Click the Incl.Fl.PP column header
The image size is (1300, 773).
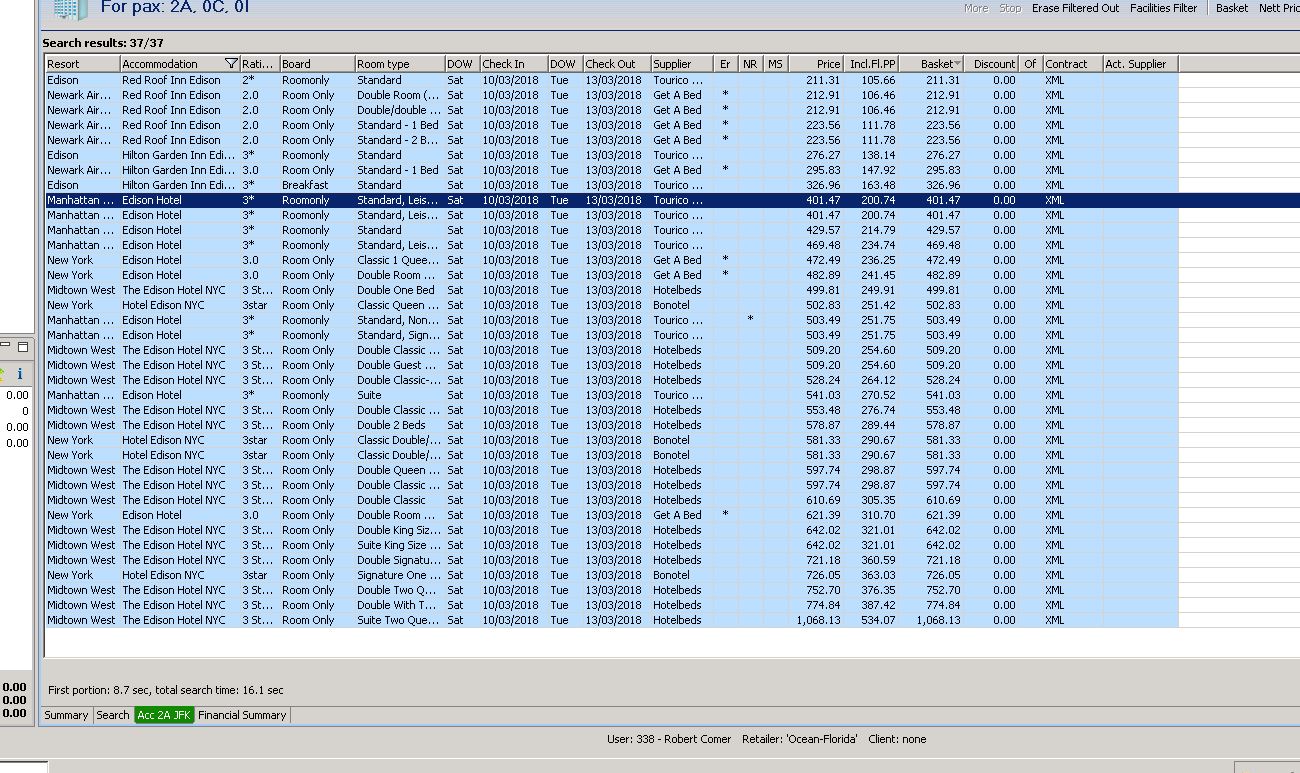point(872,64)
